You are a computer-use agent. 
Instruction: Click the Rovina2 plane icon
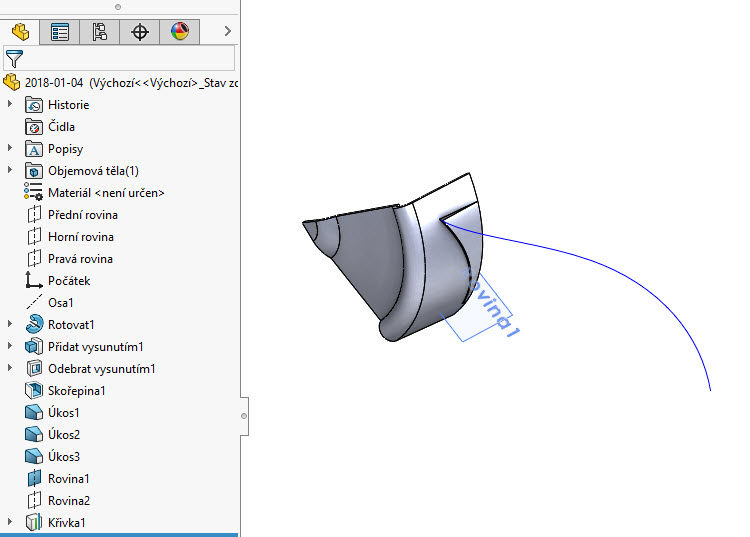34,500
